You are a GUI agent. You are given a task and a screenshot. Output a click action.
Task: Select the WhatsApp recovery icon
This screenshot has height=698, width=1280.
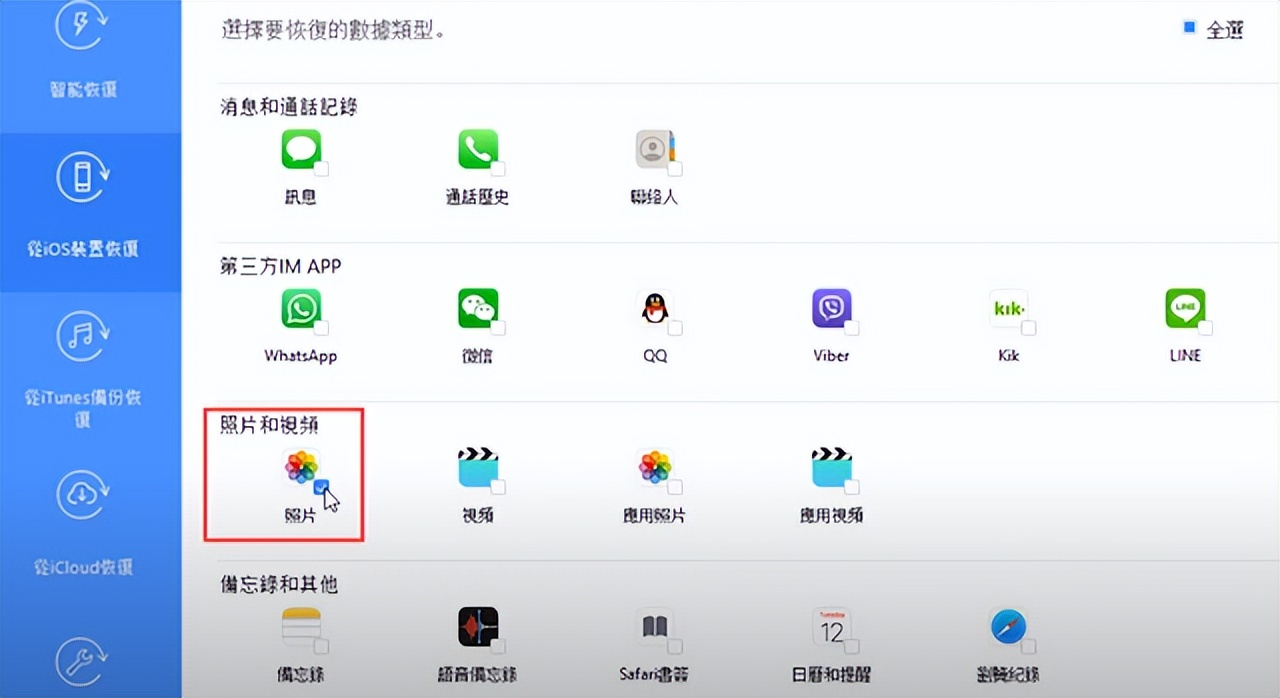click(301, 308)
